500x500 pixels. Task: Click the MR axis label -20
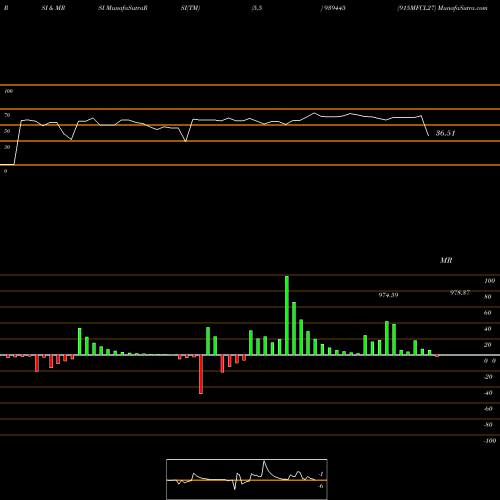488,377
